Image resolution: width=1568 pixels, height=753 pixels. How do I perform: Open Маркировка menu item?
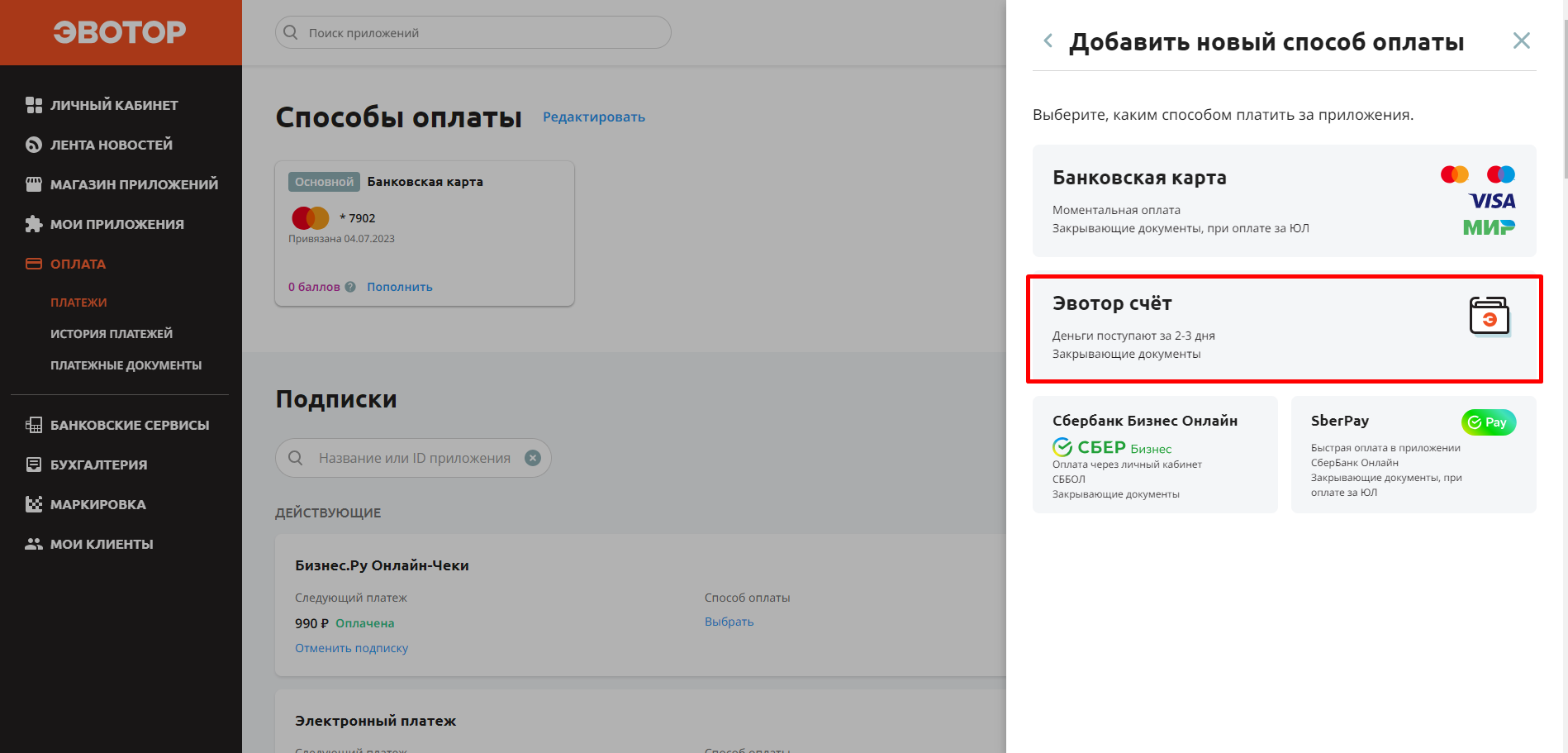click(98, 504)
